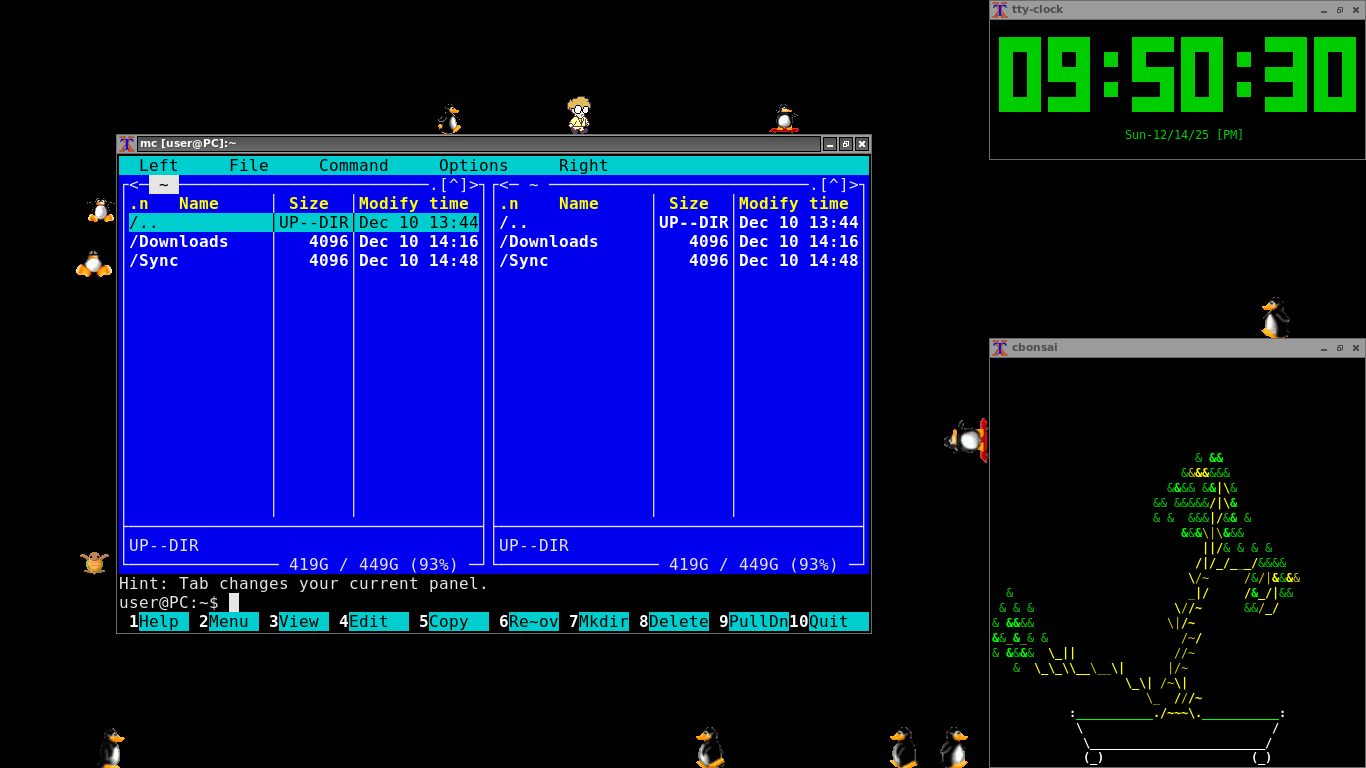This screenshot has width=1366, height=768.
Task: Go forward in right panel history with >
Action: [x=854, y=185]
